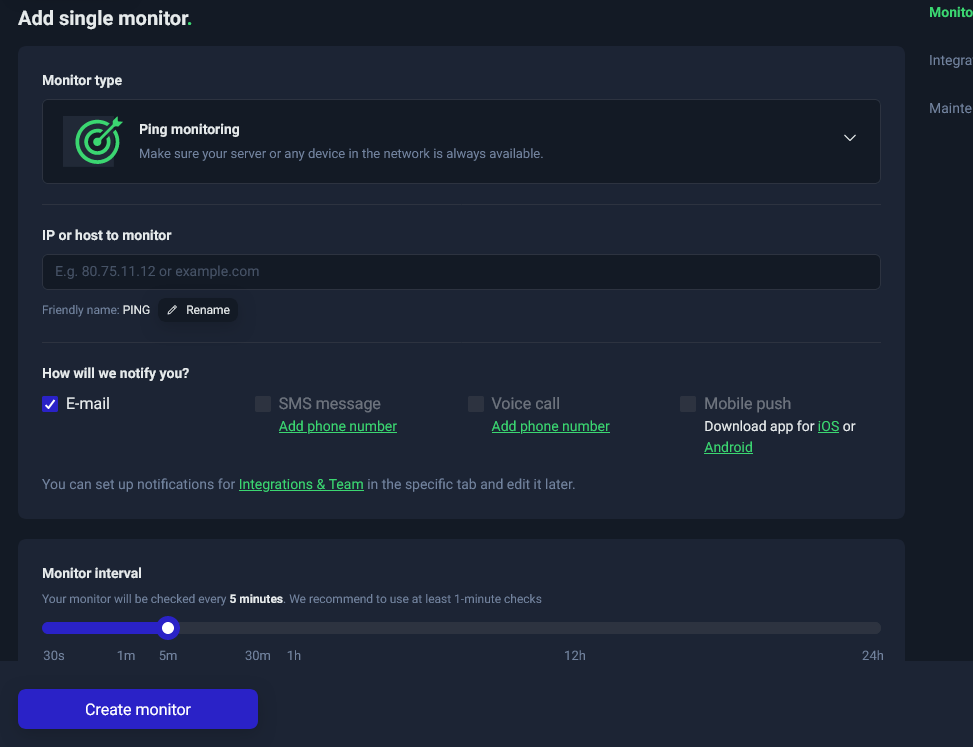Open the Maintenance tab in sidebar
The width and height of the screenshot is (973, 747).
point(950,108)
